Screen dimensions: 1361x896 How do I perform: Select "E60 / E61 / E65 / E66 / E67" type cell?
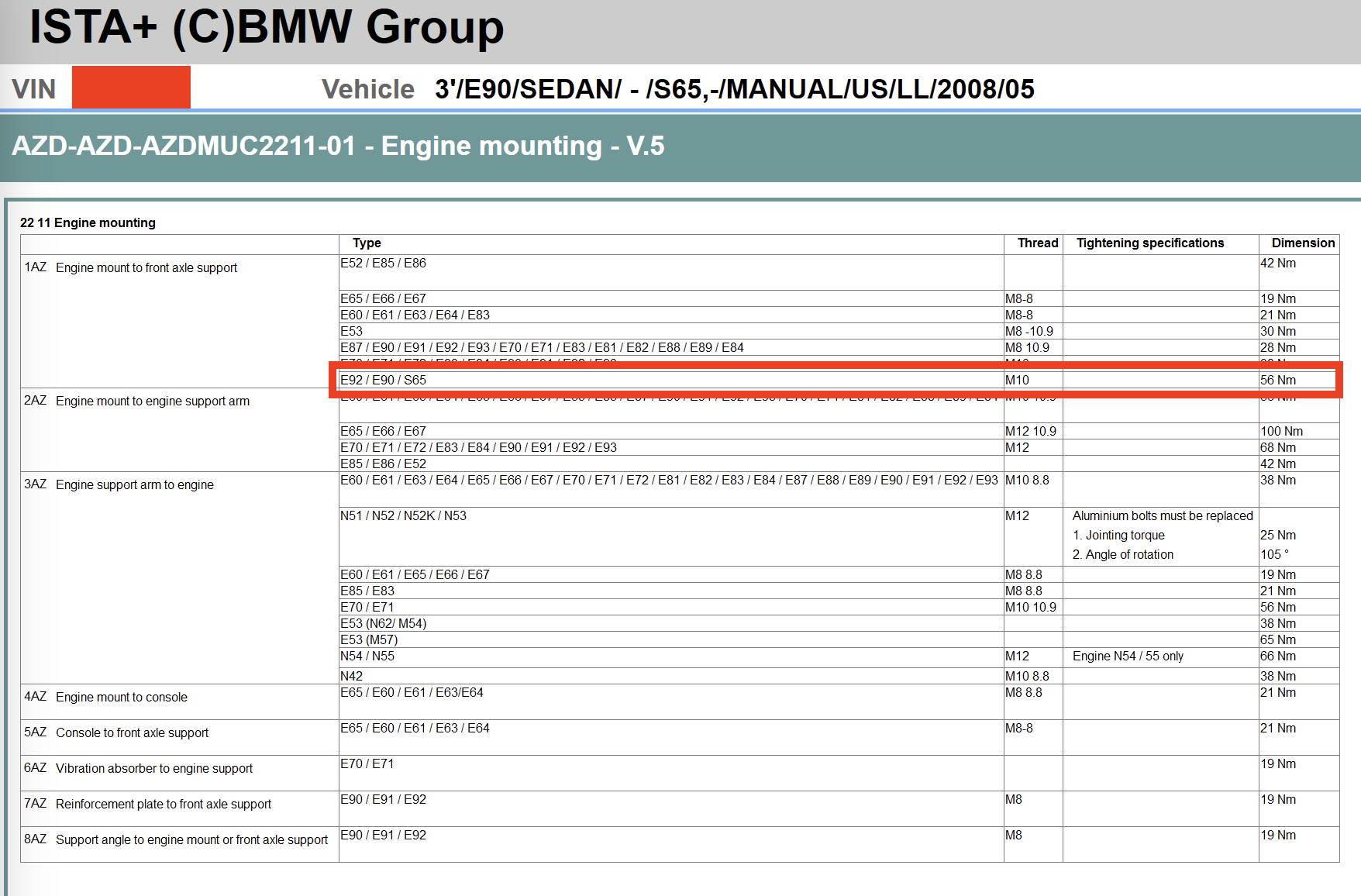click(x=415, y=574)
